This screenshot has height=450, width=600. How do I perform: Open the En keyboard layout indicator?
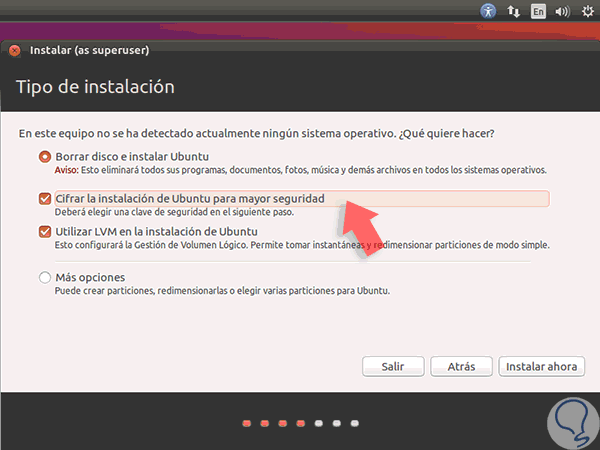tap(538, 11)
